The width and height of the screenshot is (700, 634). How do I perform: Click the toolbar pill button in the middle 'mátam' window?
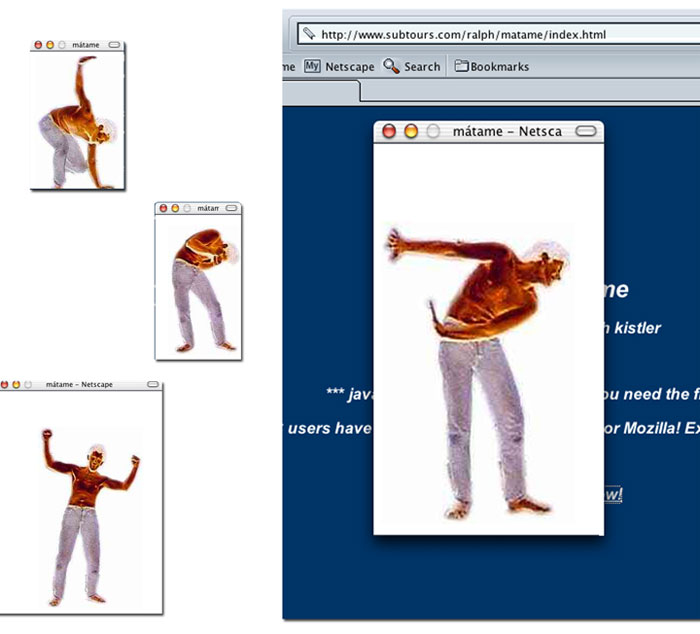point(231,208)
